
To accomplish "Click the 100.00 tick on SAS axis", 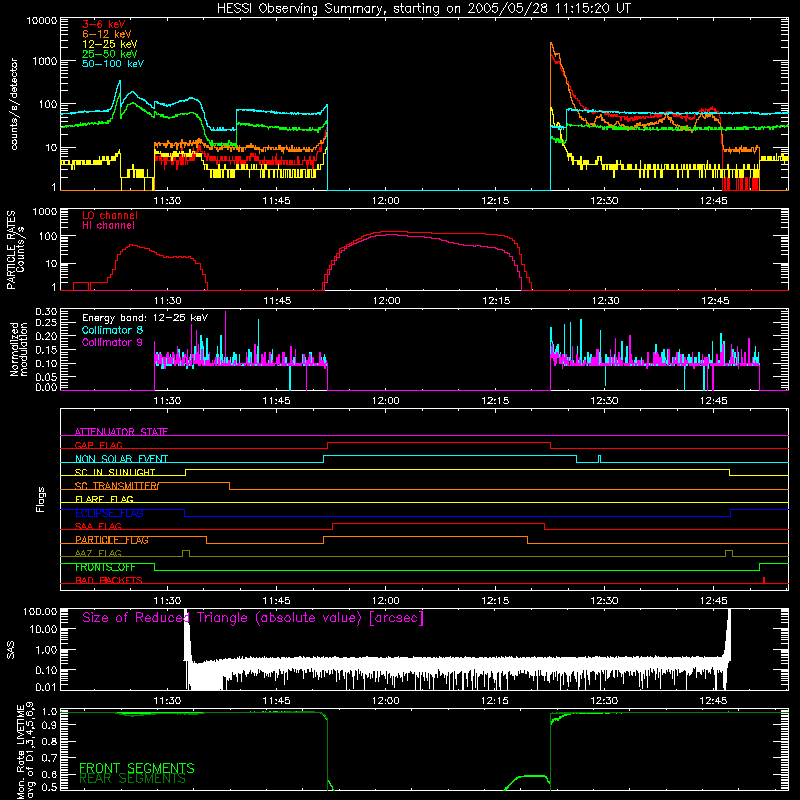I will (40, 611).
